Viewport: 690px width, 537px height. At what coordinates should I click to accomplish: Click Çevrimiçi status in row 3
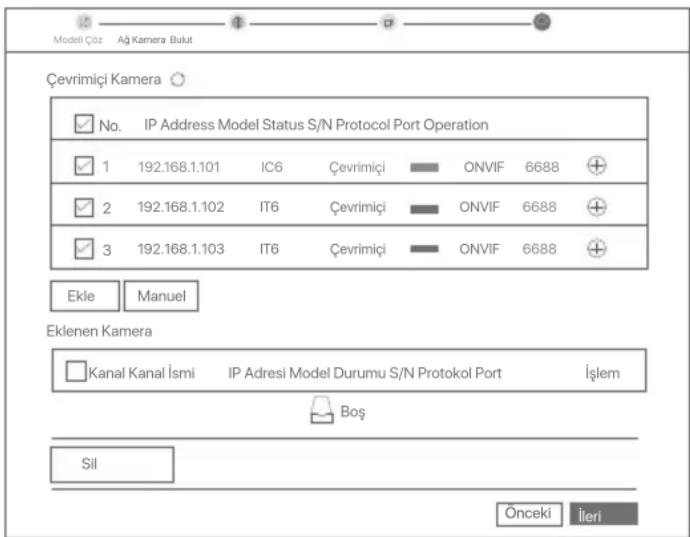pos(357,250)
